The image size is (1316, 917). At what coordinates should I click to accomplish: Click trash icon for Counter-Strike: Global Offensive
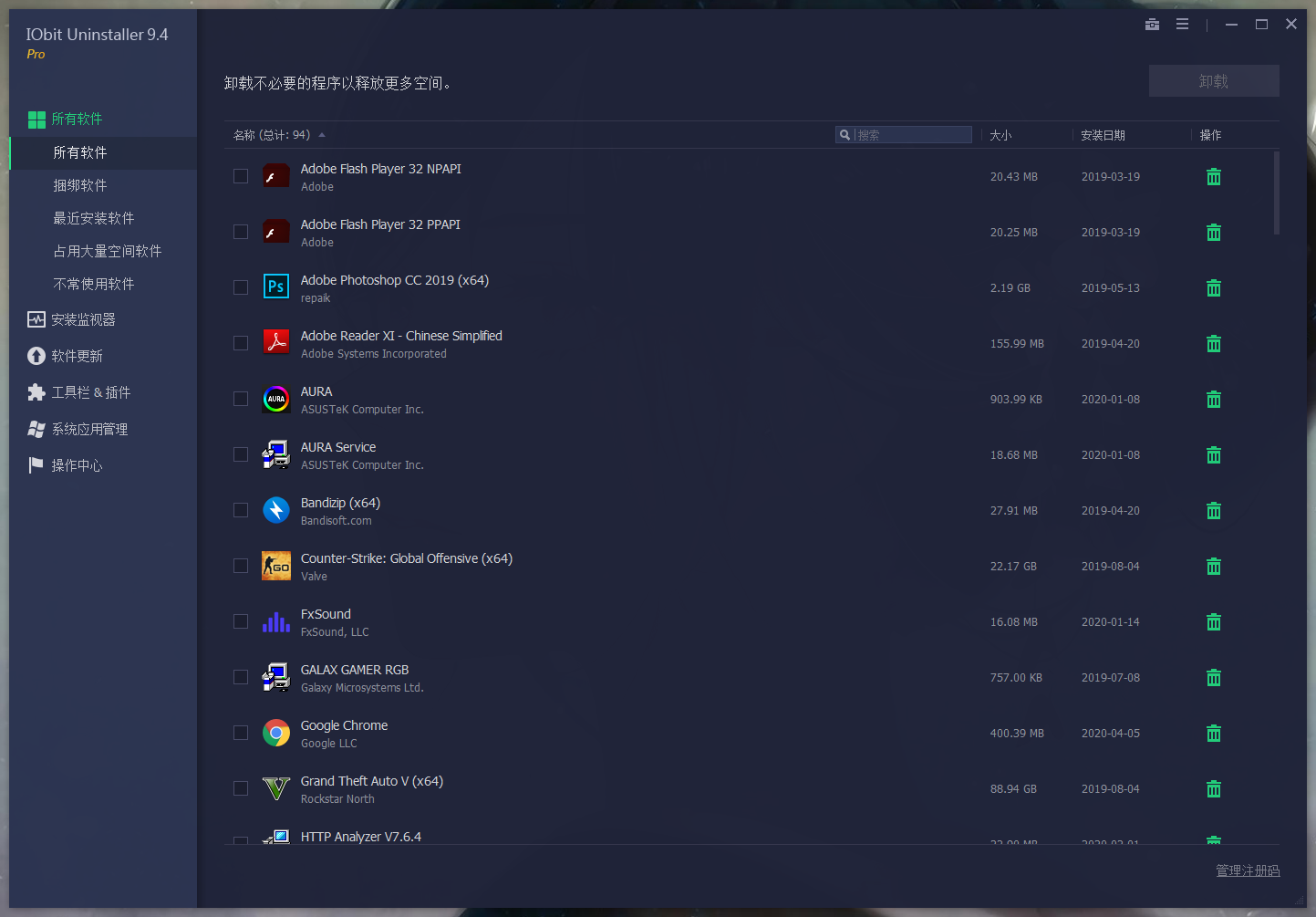click(1214, 567)
